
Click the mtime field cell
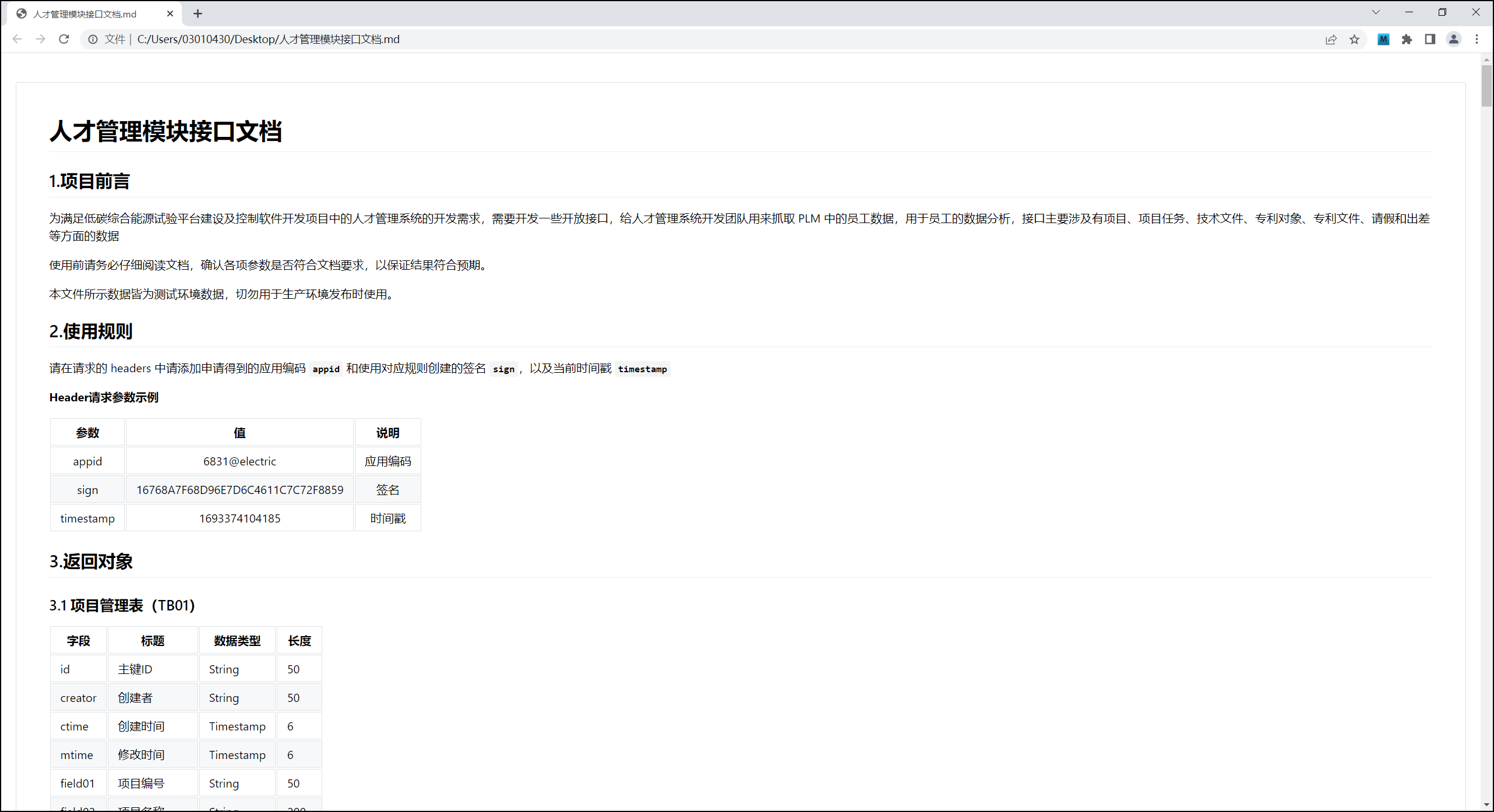point(79,755)
